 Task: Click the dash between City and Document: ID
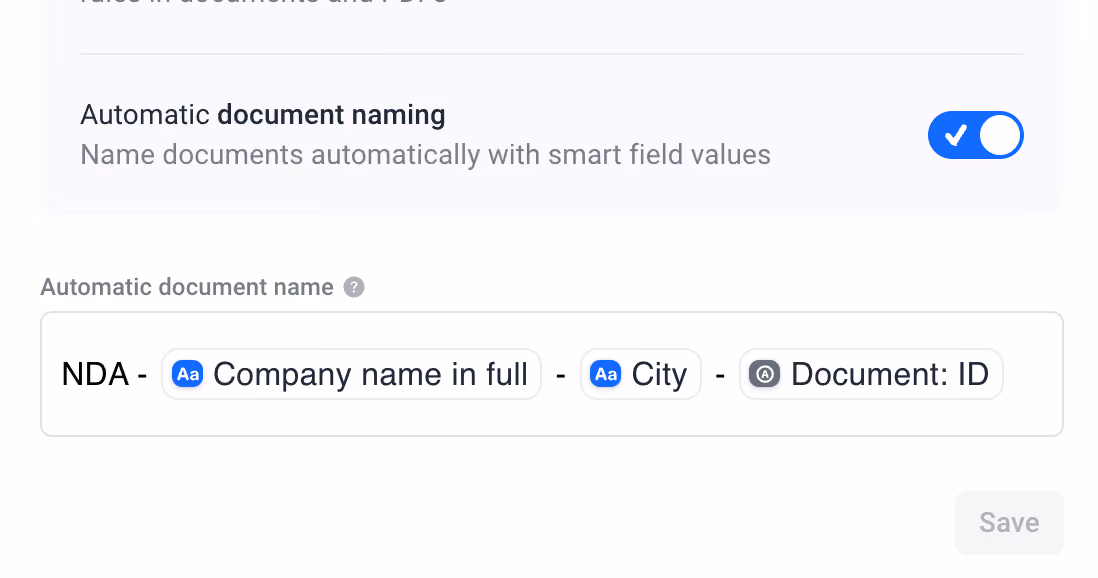[720, 376]
